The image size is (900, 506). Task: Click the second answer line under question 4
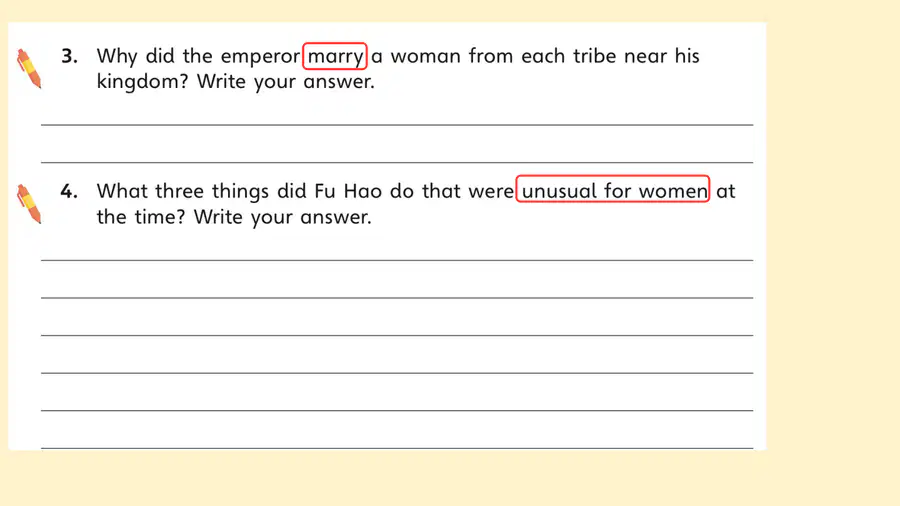tap(397, 298)
